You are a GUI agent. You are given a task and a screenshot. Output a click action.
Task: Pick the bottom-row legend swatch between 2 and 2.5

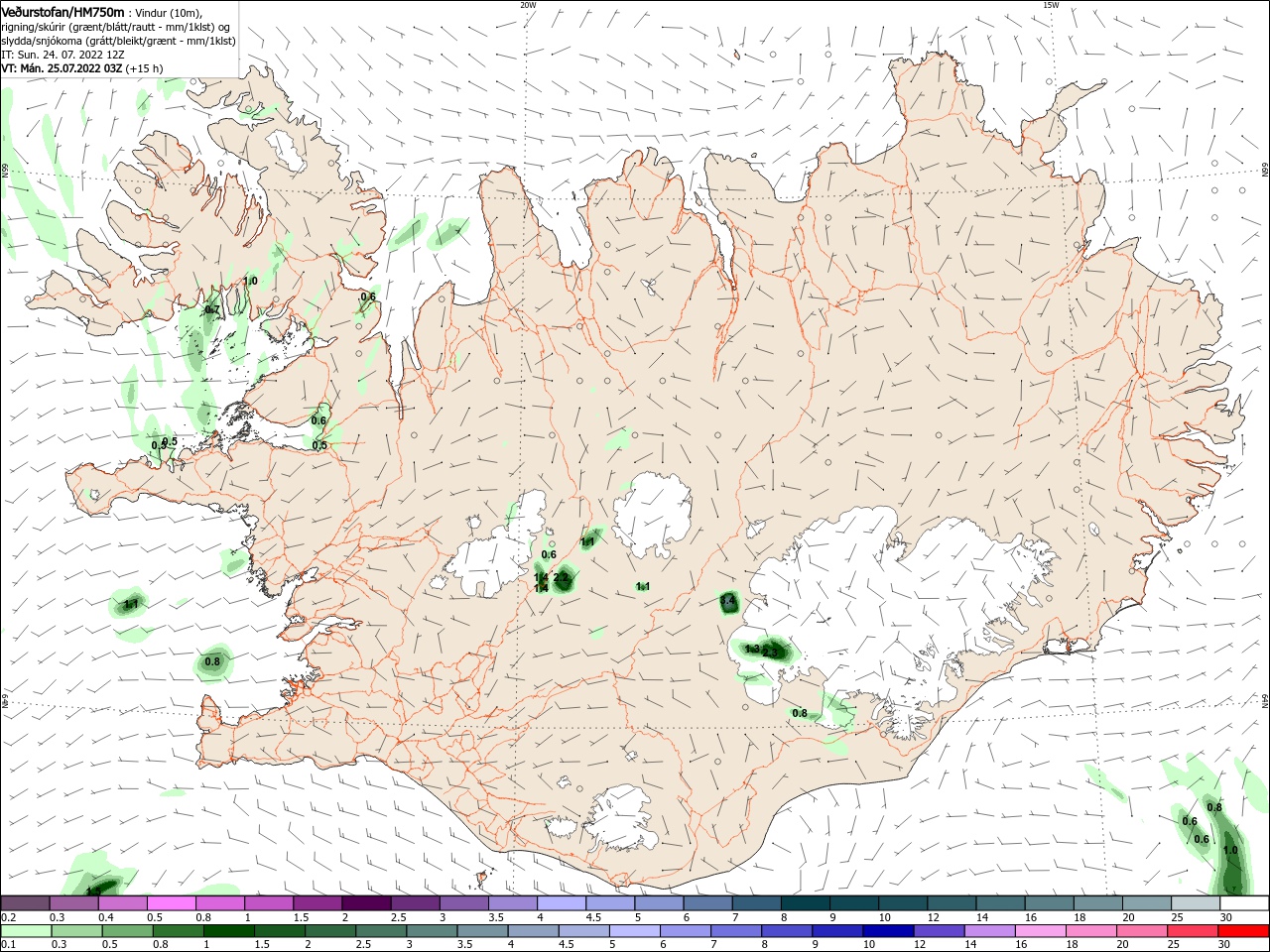click(329, 931)
